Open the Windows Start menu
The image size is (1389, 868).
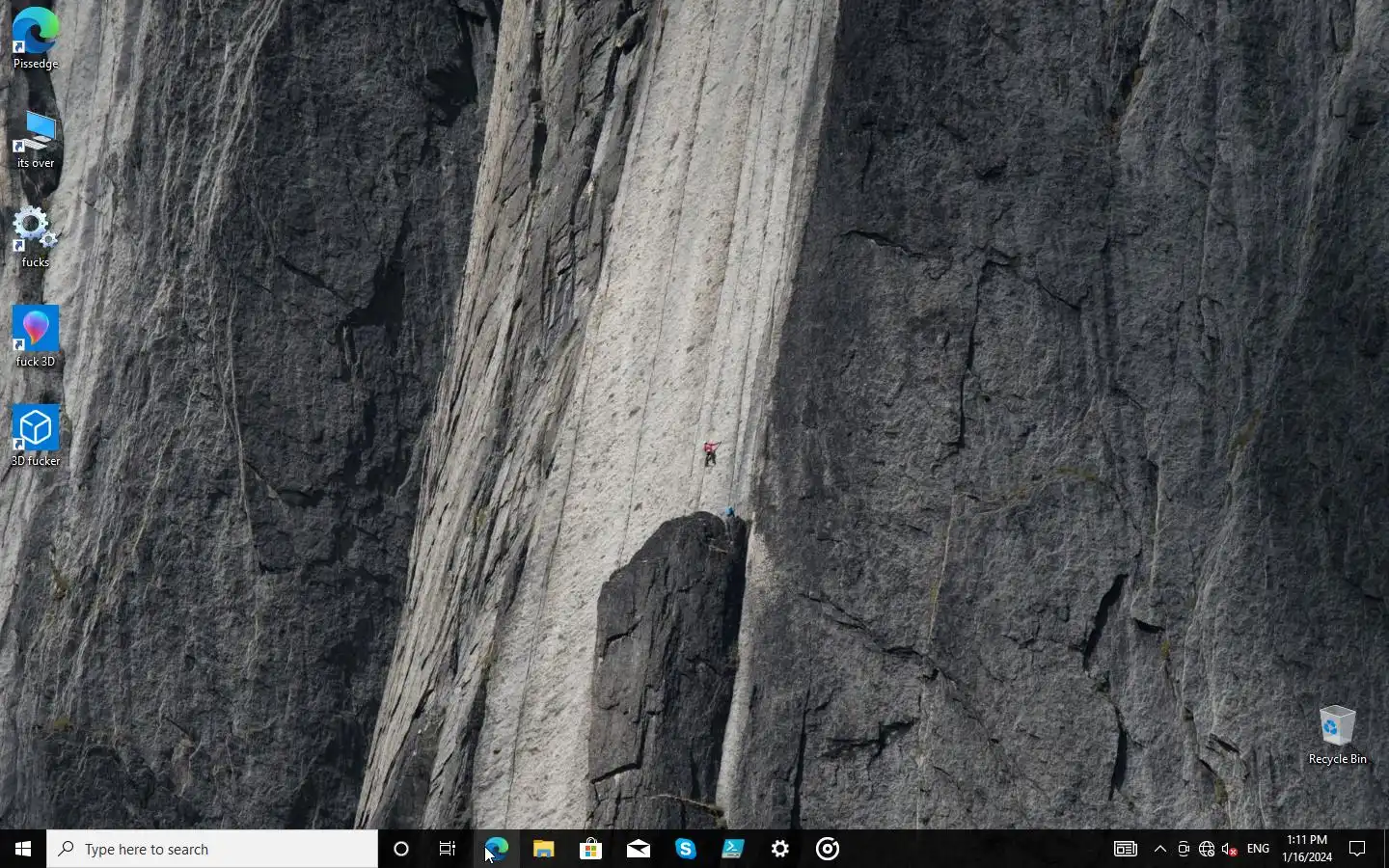click(23, 849)
